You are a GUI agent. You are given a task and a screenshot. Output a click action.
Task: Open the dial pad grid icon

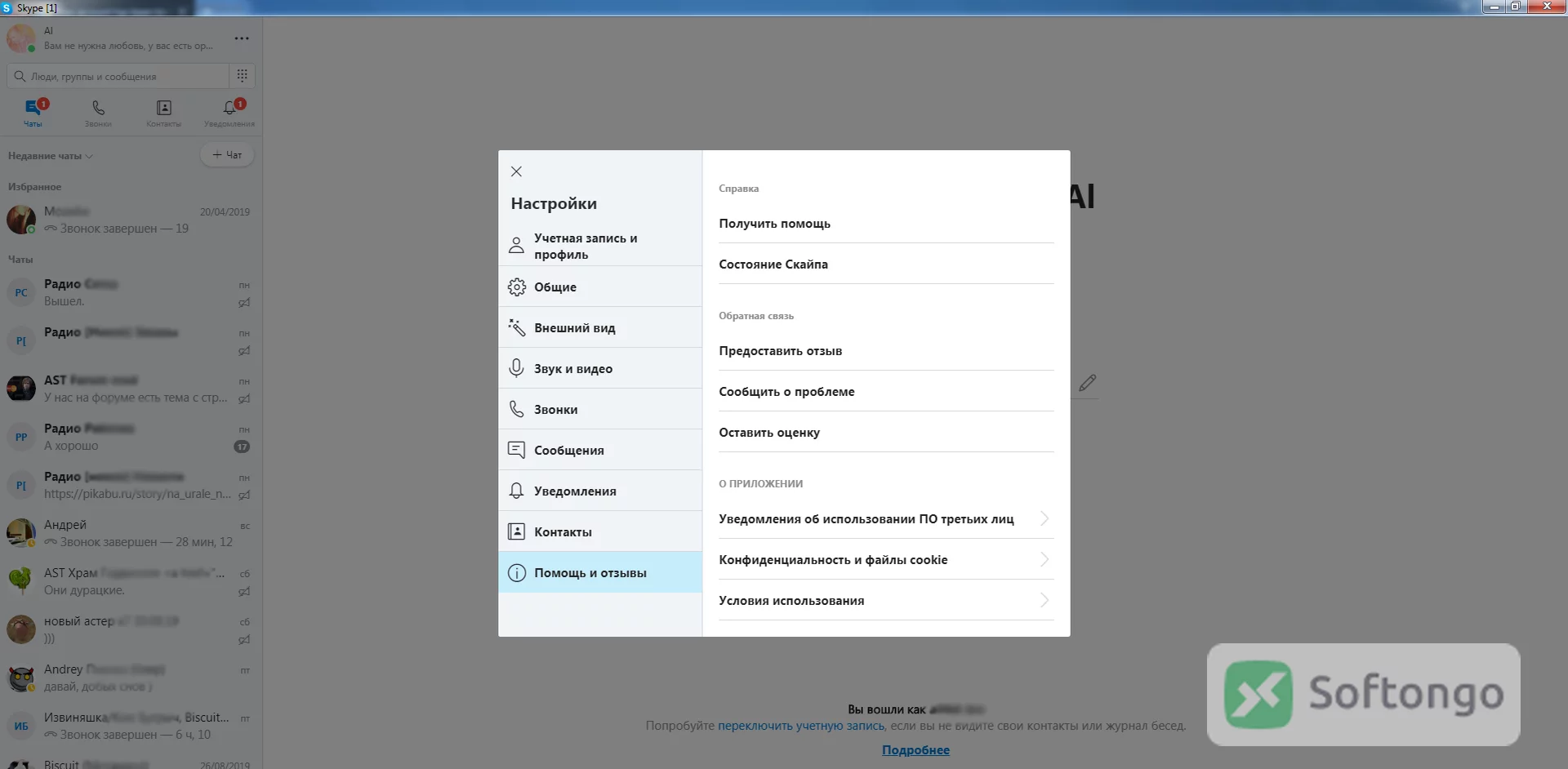coord(243,76)
